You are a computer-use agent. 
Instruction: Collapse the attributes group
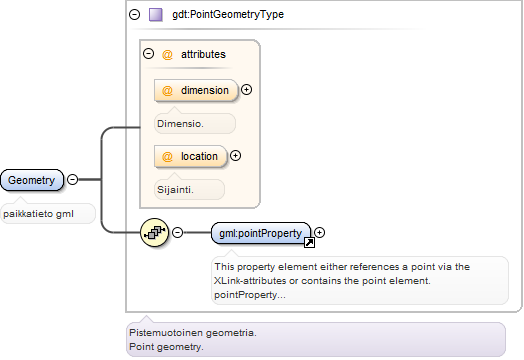tap(148, 53)
